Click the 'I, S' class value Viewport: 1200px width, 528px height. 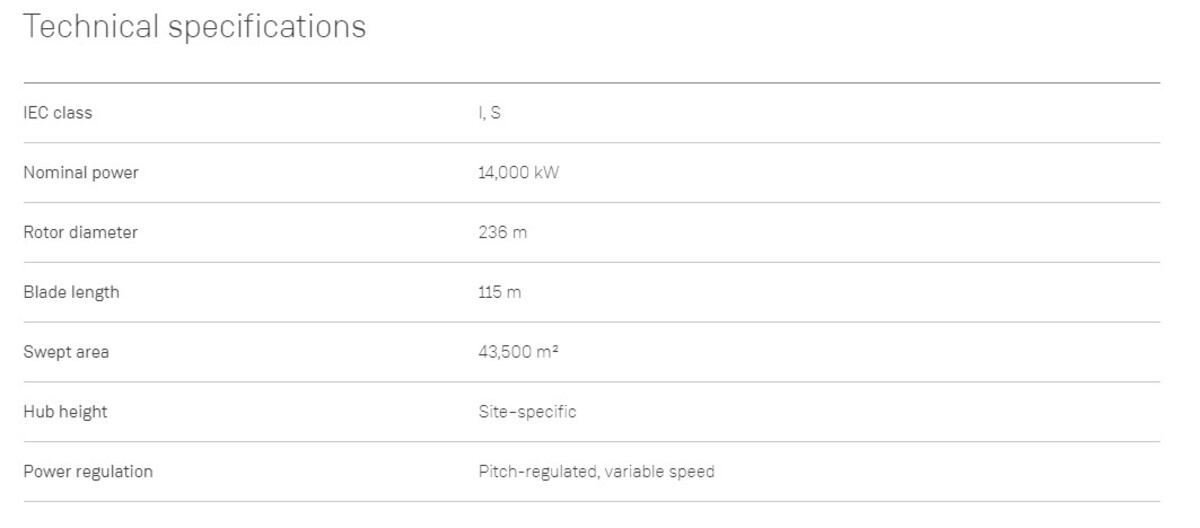coord(490,113)
